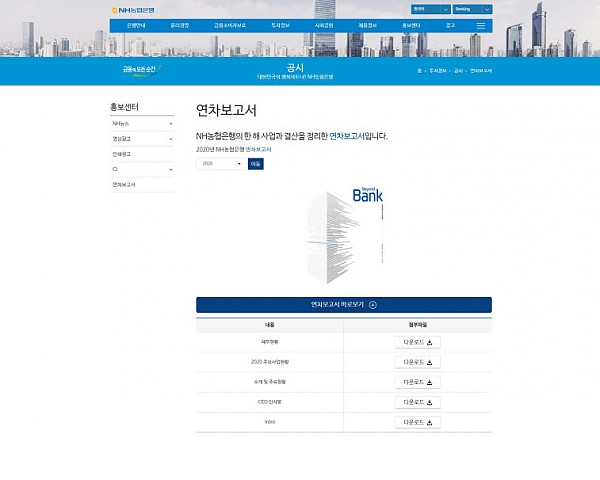Open the 인쇄광고 sidebar item
The image size is (600, 480).
(142, 154)
